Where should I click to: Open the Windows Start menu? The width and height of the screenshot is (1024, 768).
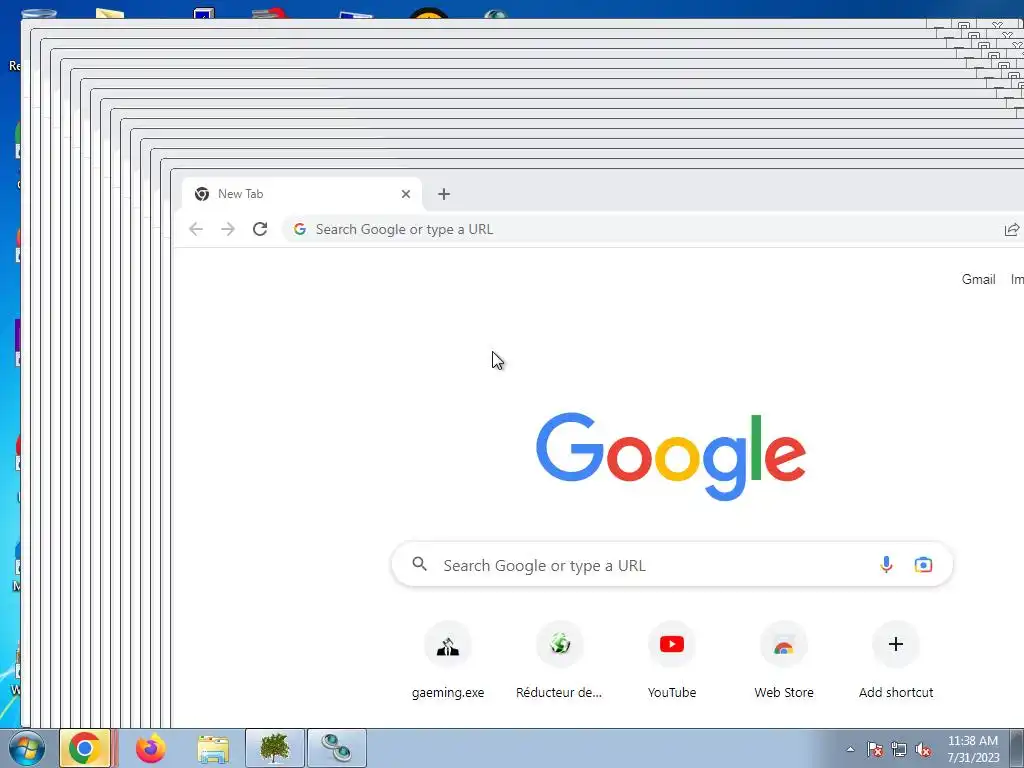[x=27, y=748]
